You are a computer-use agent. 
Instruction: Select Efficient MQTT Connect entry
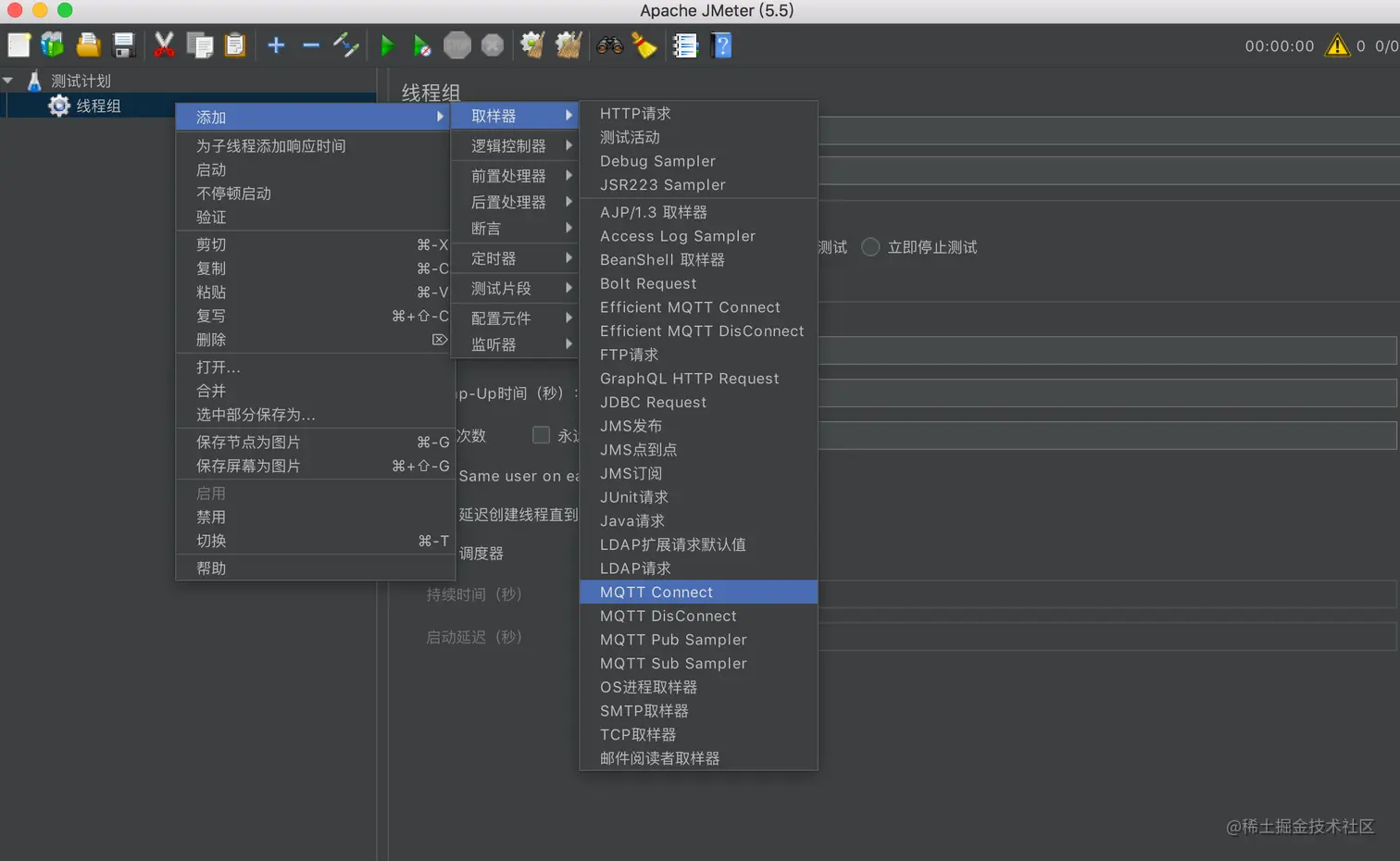coord(698,307)
